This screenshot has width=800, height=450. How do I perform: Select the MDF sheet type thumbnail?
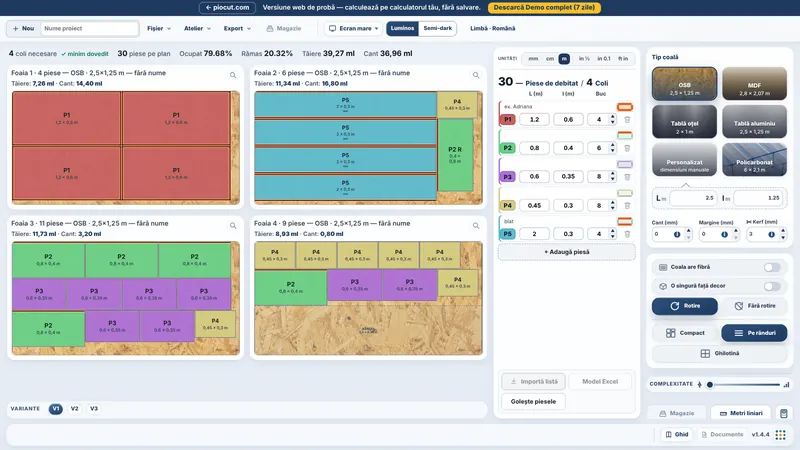pyautogui.click(x=754, y=83)
